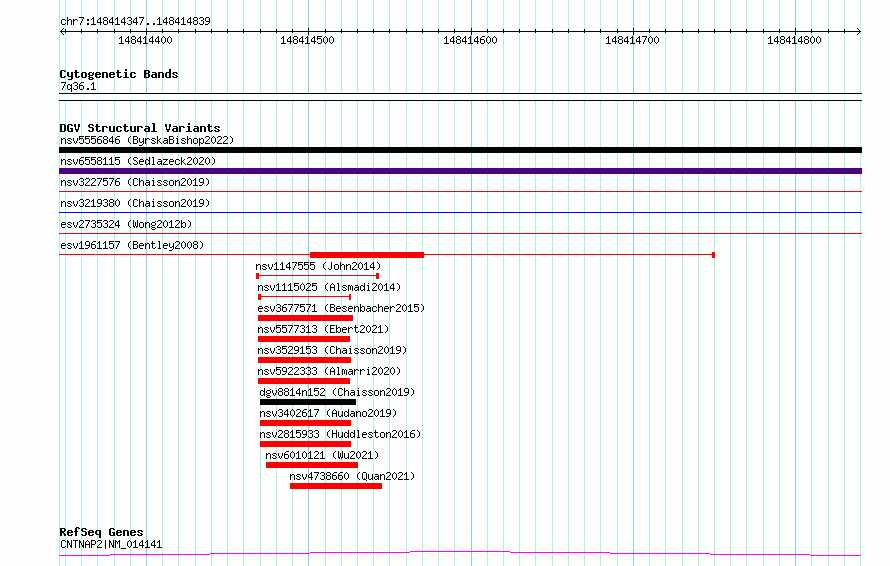Click the red bar under nsv5577313 (Ebert2021)
This screenshot has height=566, width=890.
(x=304, y=339)
